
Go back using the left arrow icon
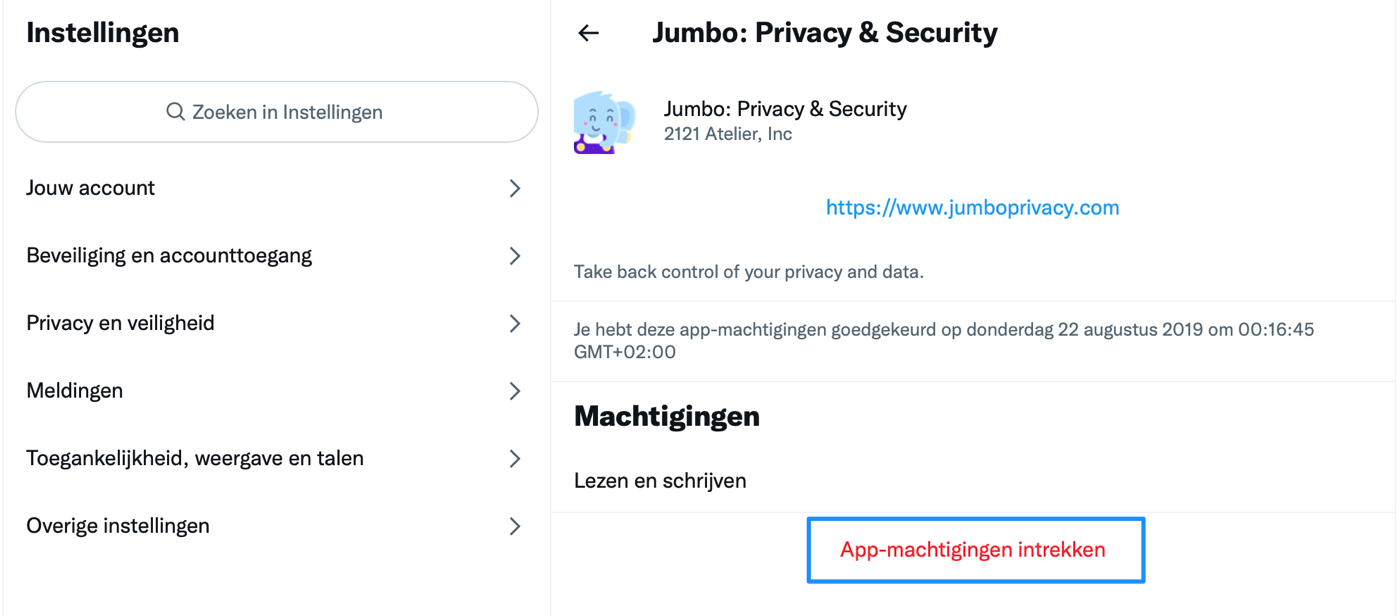(x=588, y=33)
